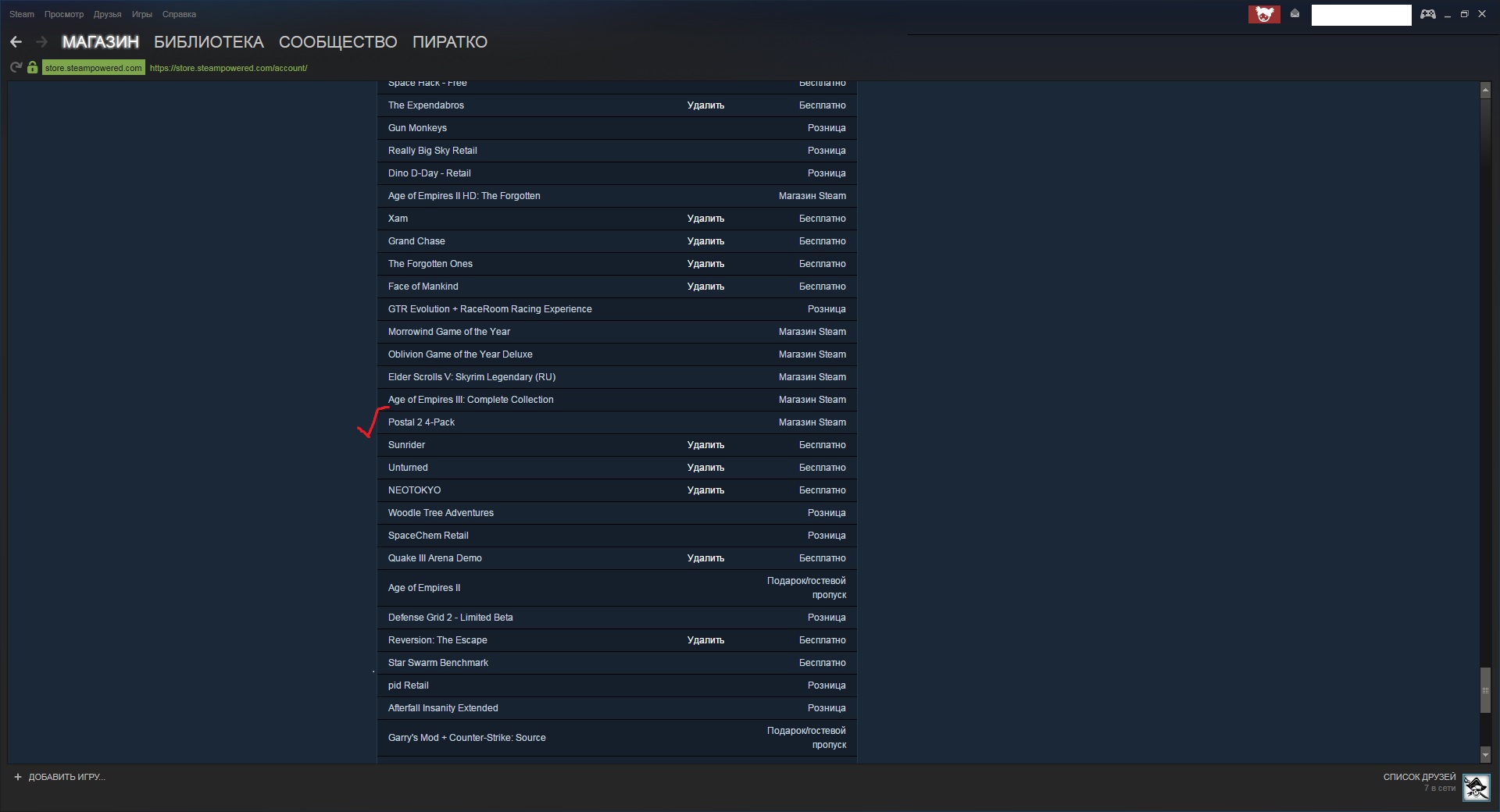This screenshot has height=812, width=1500.
Task: Open СПИСОК ДРУЗЕЙ friends list
Action: (1420, 777)
